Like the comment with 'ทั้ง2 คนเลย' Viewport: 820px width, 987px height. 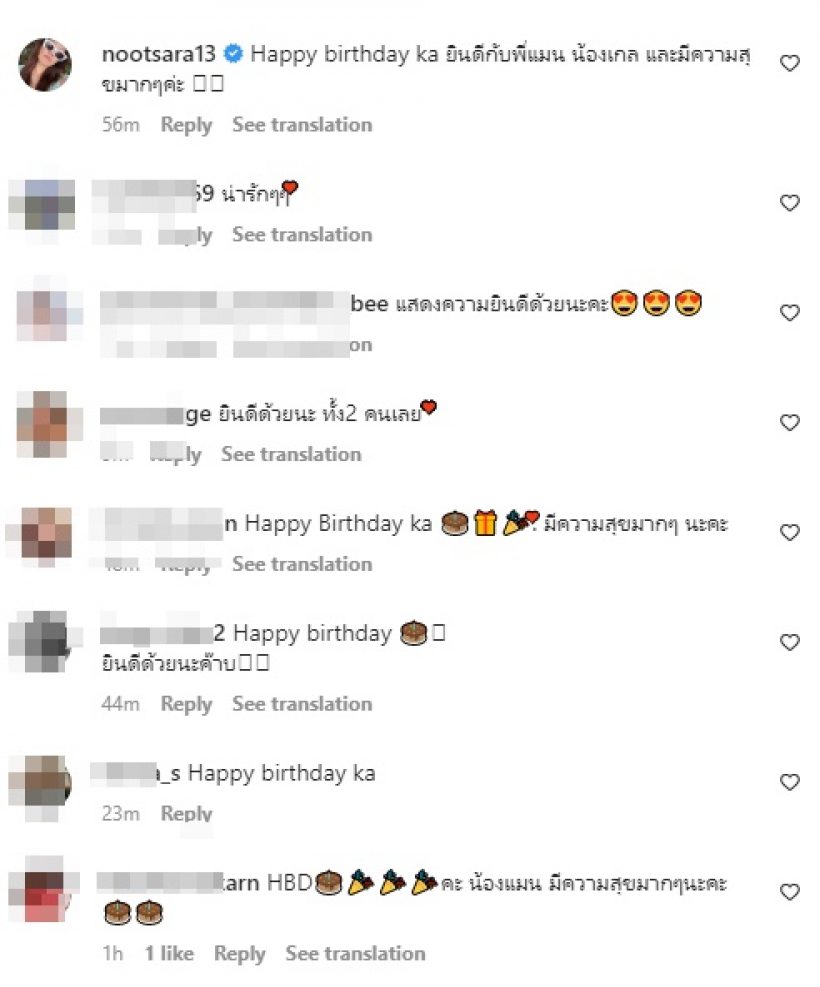point(789,422)
